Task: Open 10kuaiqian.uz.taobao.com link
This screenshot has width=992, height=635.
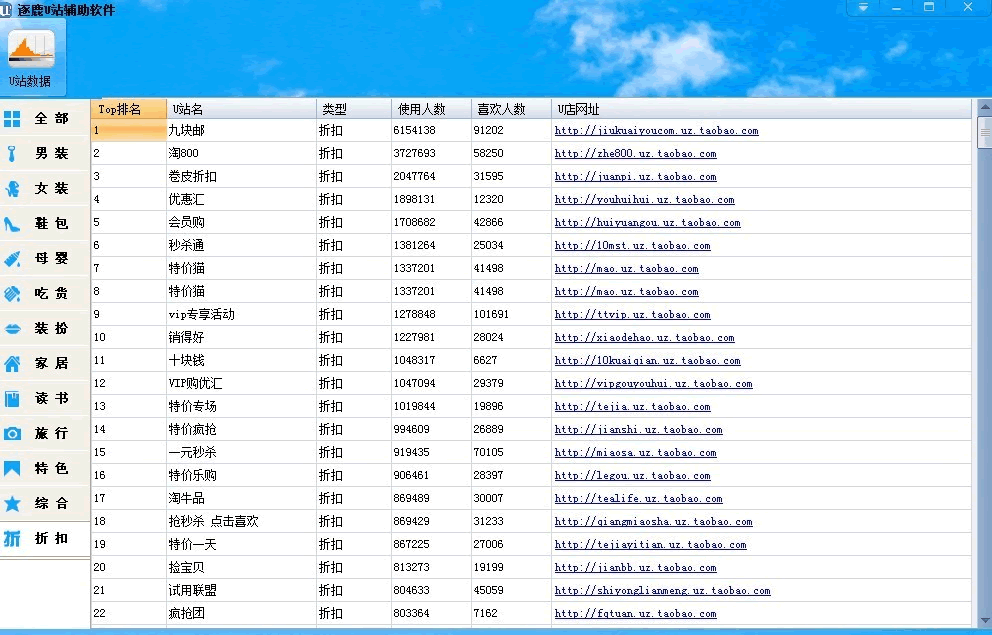Action: click(648, 361)
